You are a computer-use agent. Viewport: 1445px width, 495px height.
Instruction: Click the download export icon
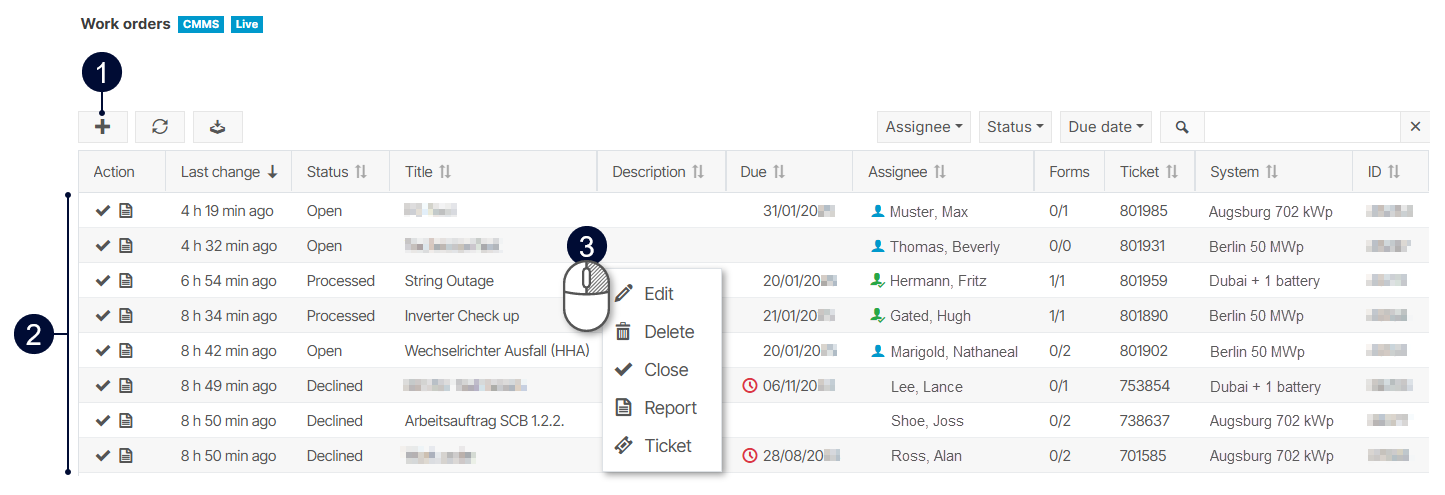pos(218,127)
